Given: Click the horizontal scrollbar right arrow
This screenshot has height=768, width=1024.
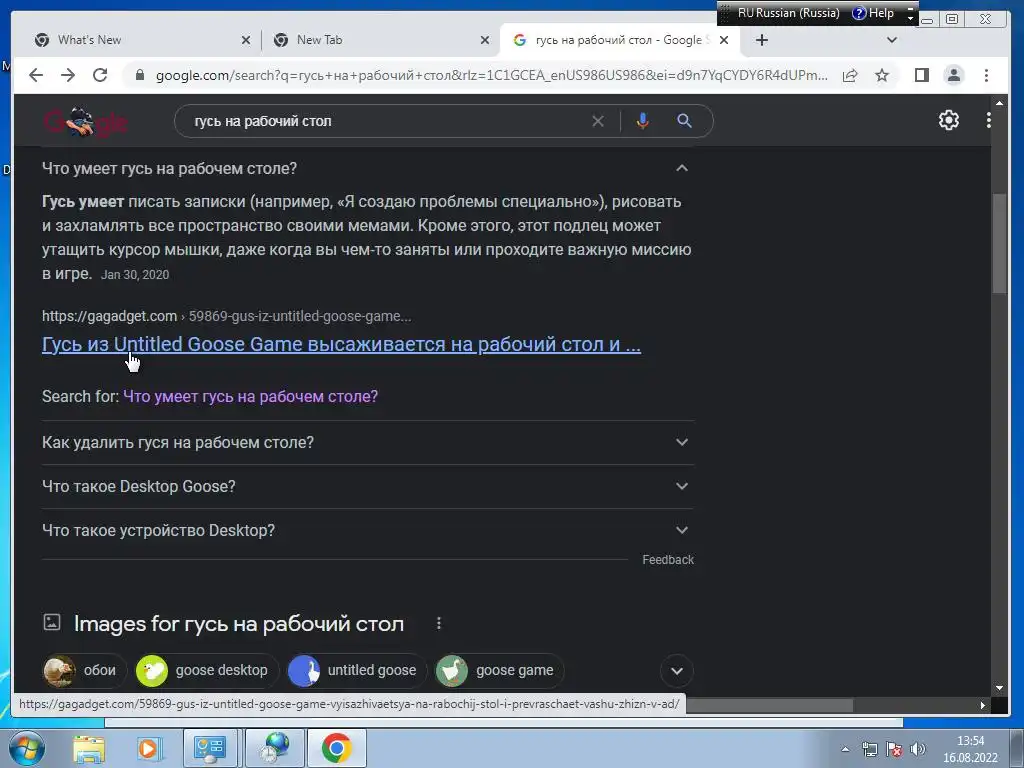Looking at the screenshot, I should click(x=982, y=705).
